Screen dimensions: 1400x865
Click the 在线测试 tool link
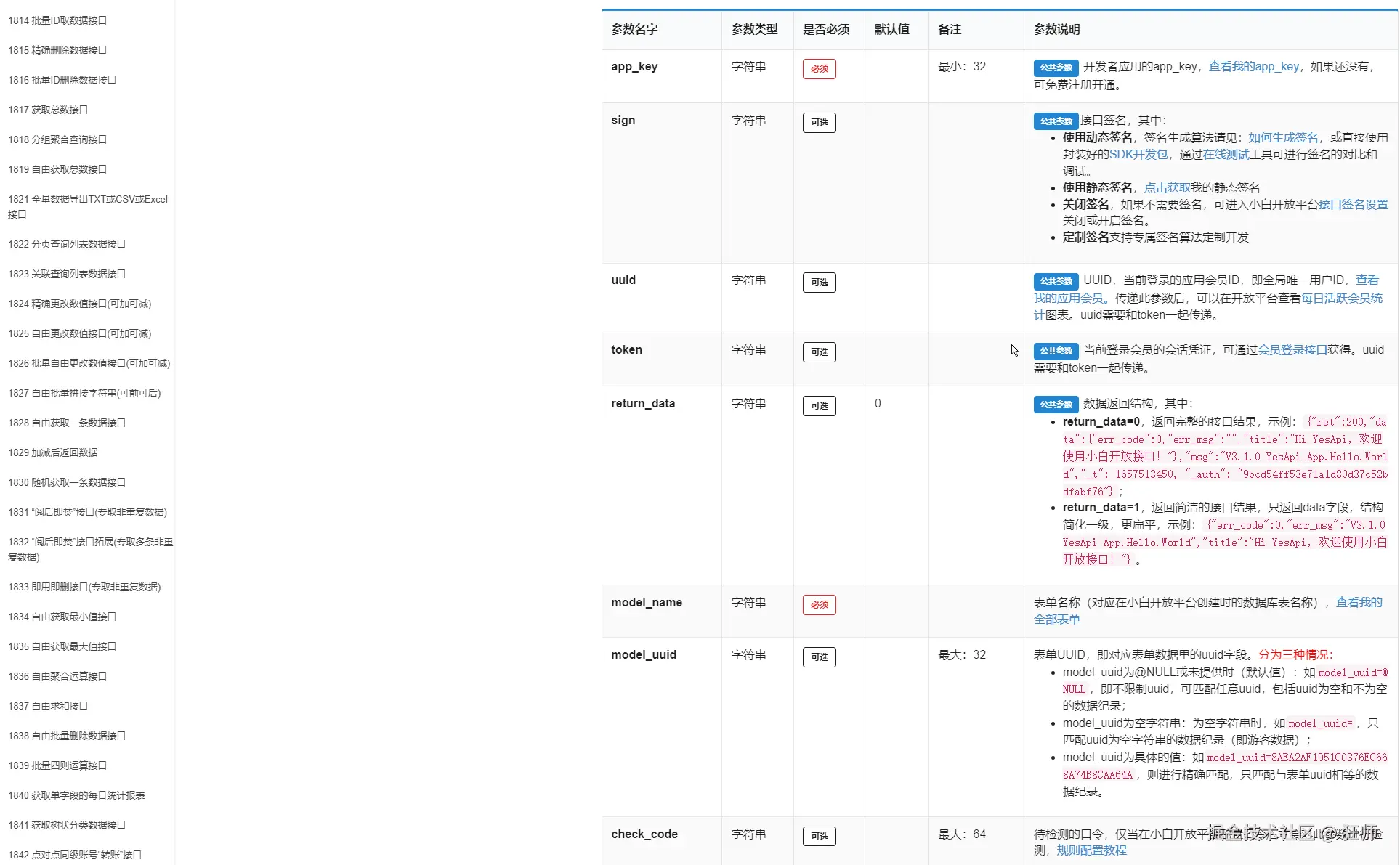click(x=1226, y=154)
